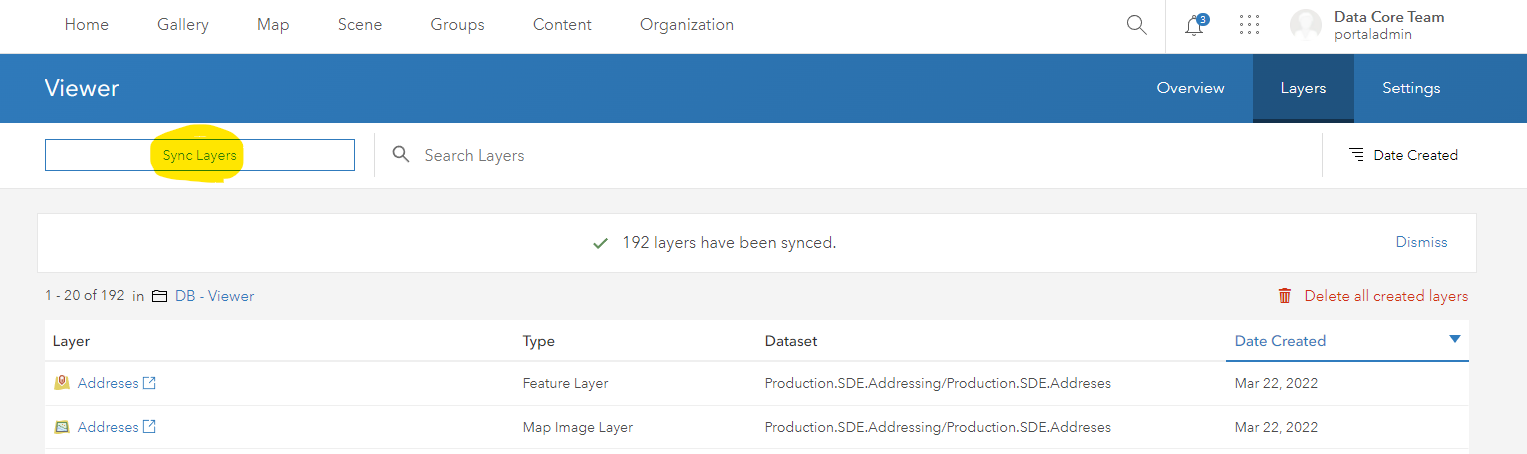
Task: Toggle the Date Created column sort arrow
Action: [x=1455, y=340]
